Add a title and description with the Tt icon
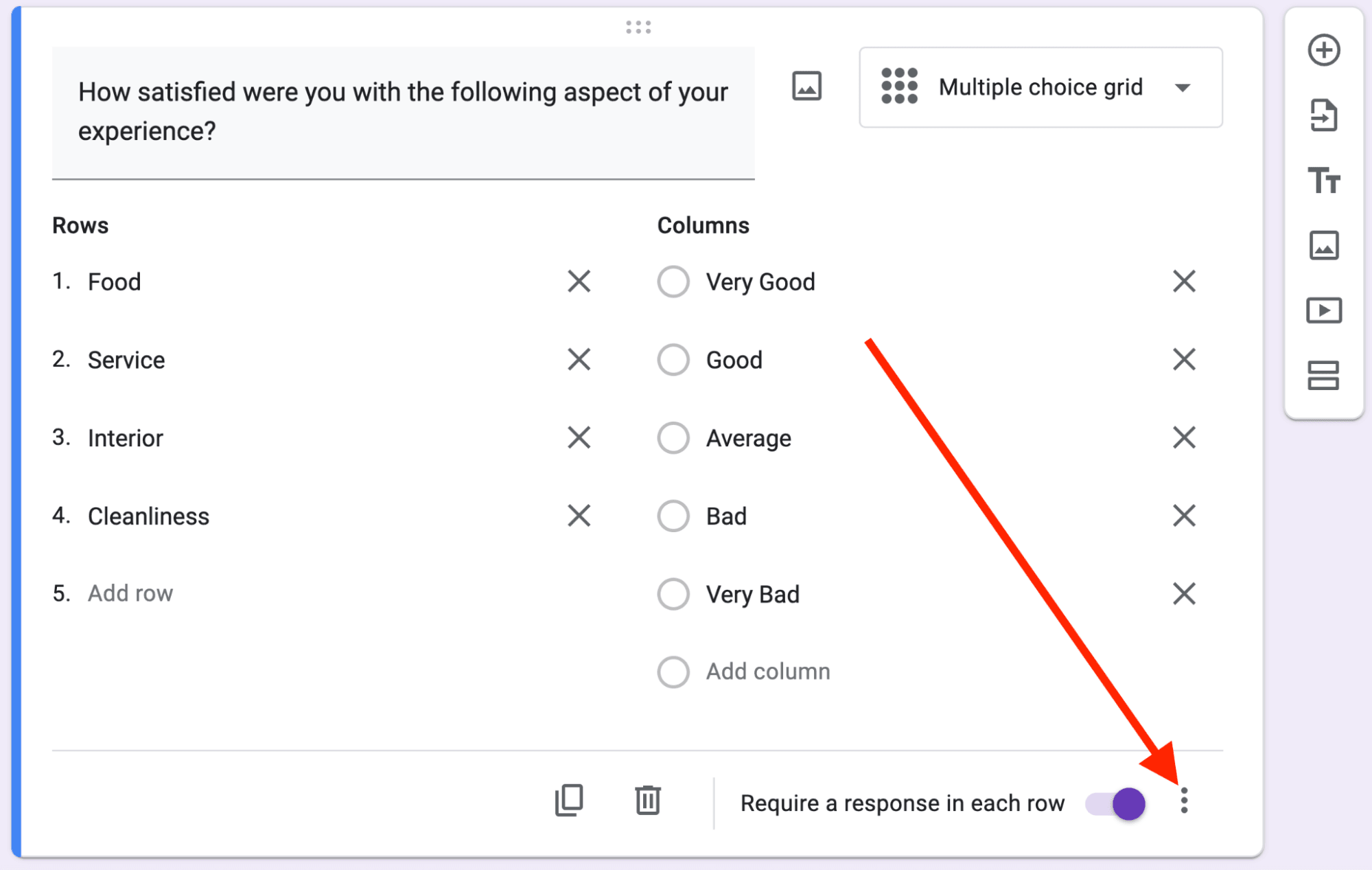The height and width of the screenshot is (870, 1372). click(x=1323, y=181)
